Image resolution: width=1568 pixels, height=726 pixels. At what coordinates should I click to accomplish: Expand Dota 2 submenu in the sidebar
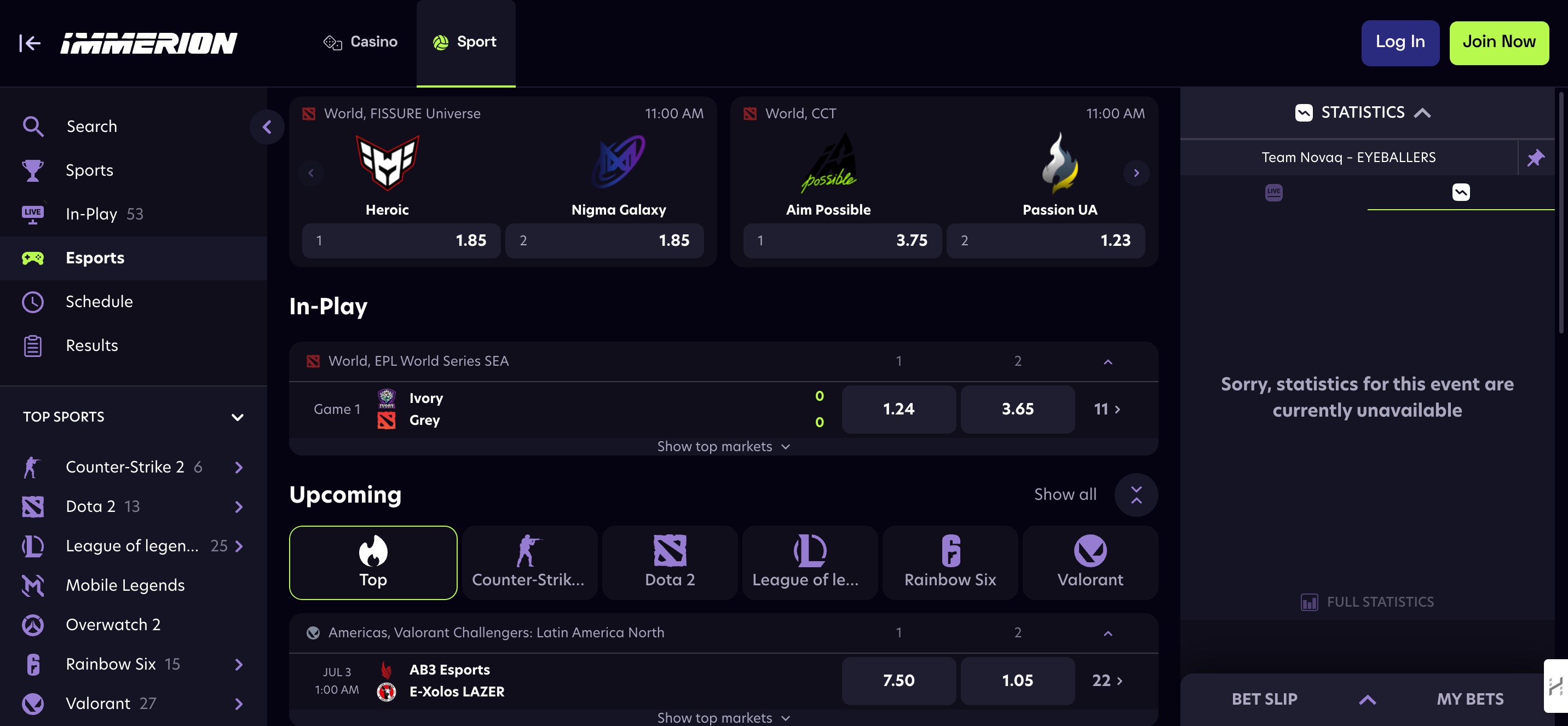tap(239, 506)
